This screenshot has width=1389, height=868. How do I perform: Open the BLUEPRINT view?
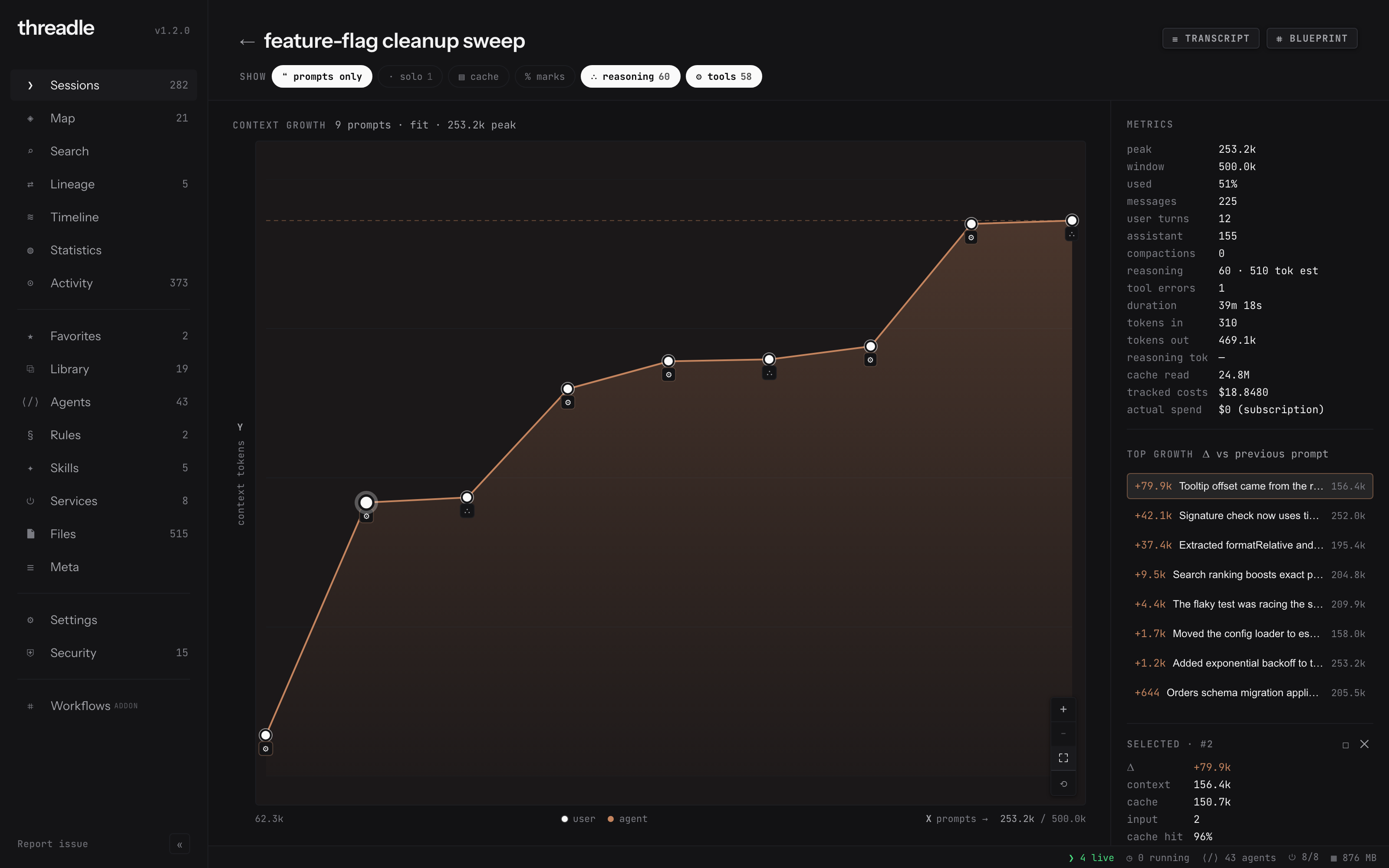click(1311, 39)
